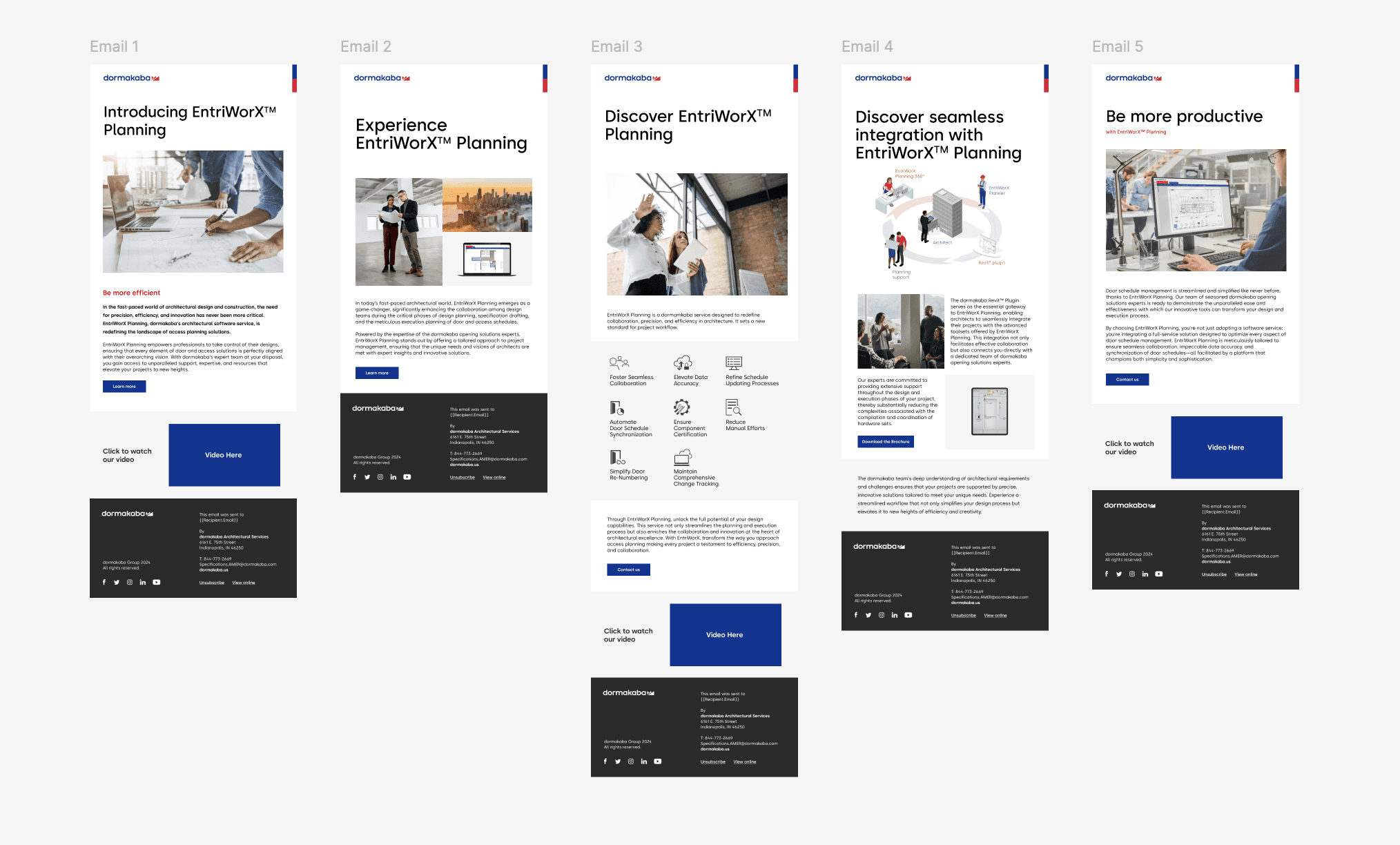Viewport: 1400px width, 845px height.
Task: Click the LinkedIn icon in Email 1 footer
Action: (x=143, y=582)
